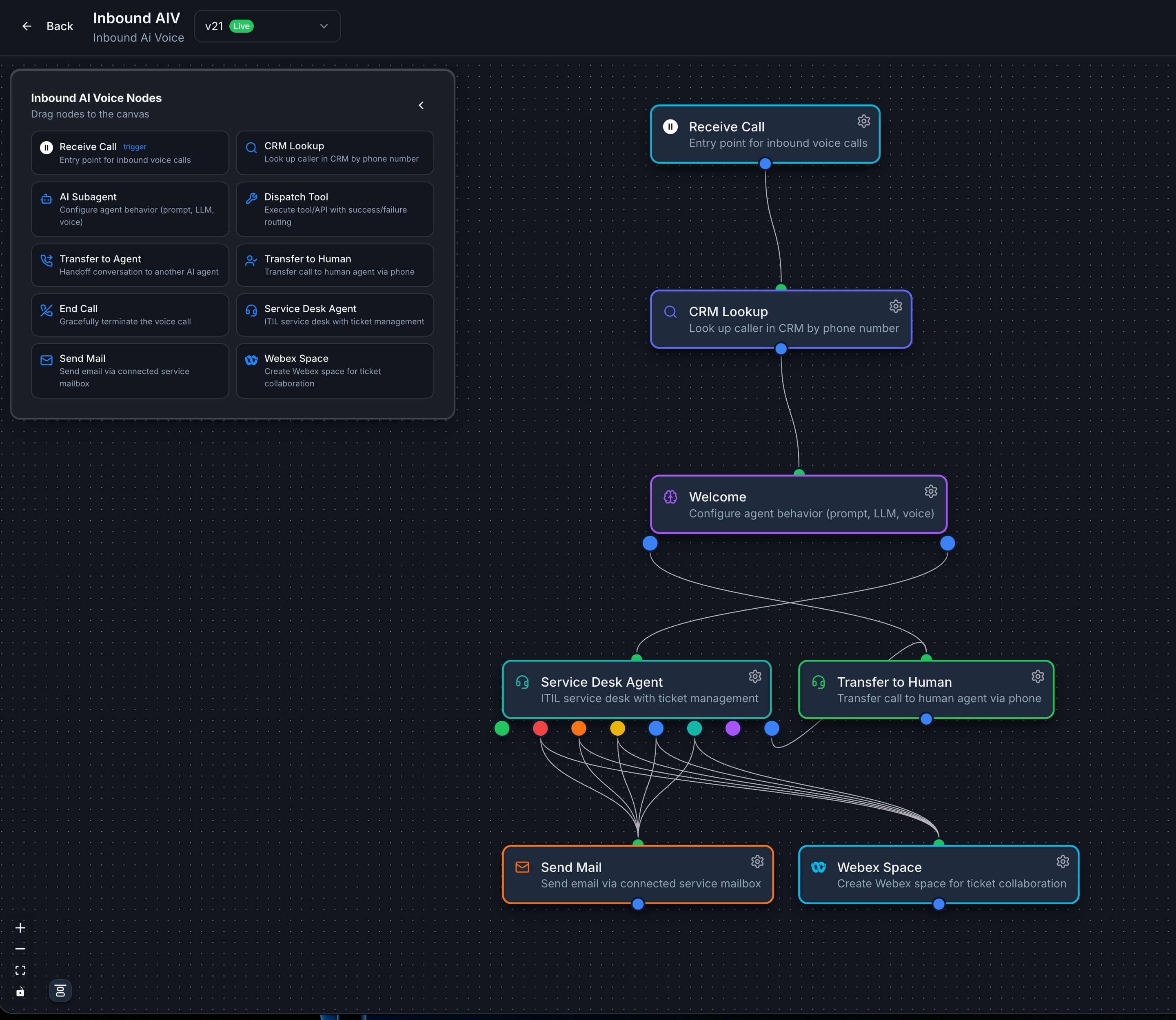Open settings gear on Welcome node

click(x=931, y=491)
